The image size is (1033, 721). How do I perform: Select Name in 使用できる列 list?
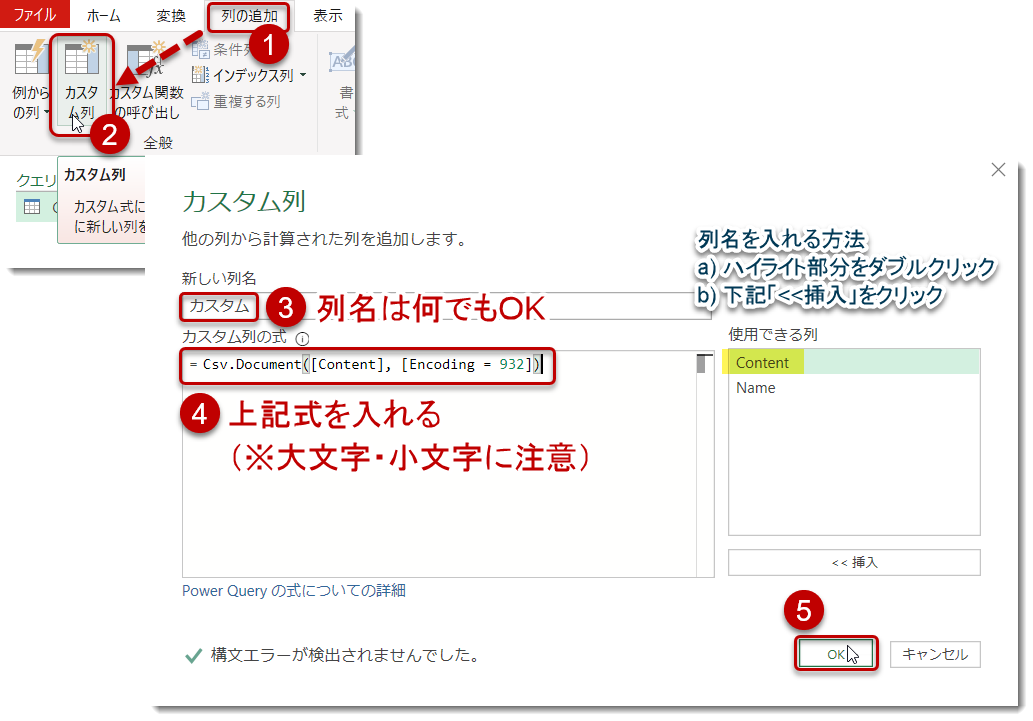click(854, 388)
